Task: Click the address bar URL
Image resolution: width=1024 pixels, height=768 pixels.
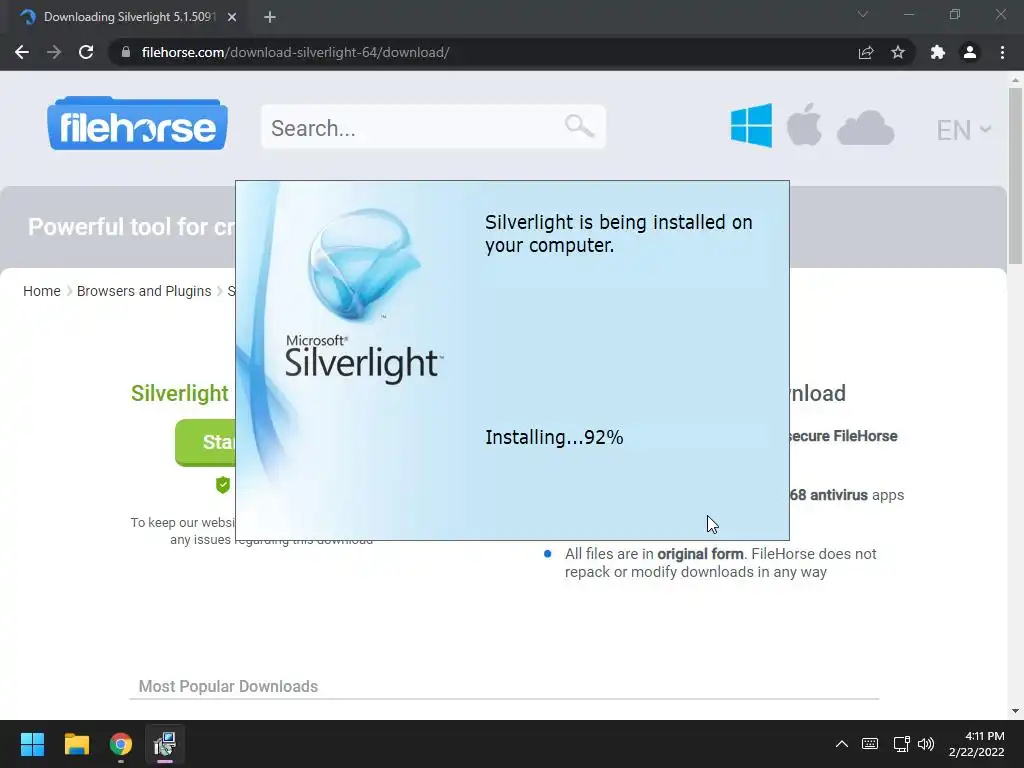Action: point(295,52)
